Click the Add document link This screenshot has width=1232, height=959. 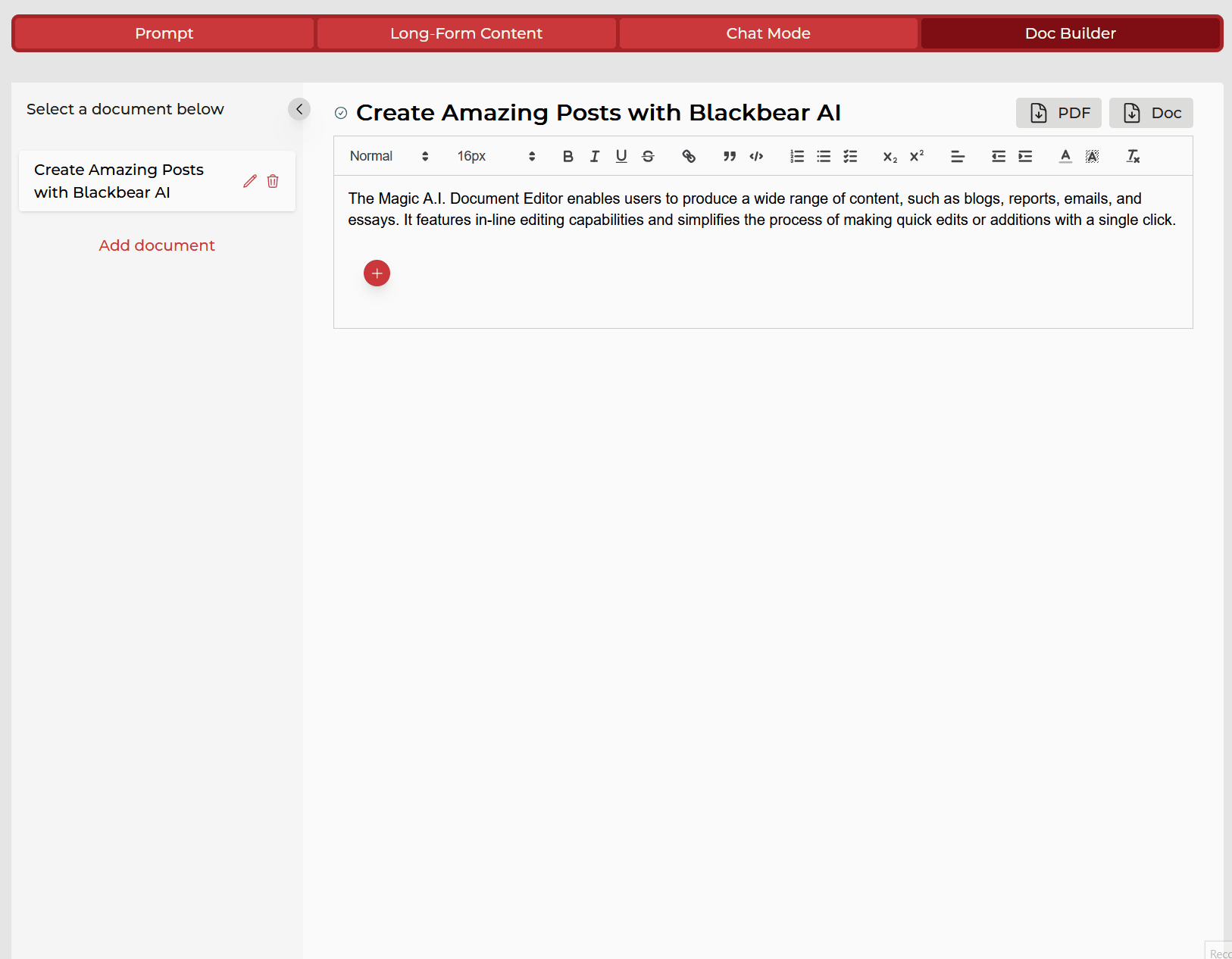click(157, 245)
